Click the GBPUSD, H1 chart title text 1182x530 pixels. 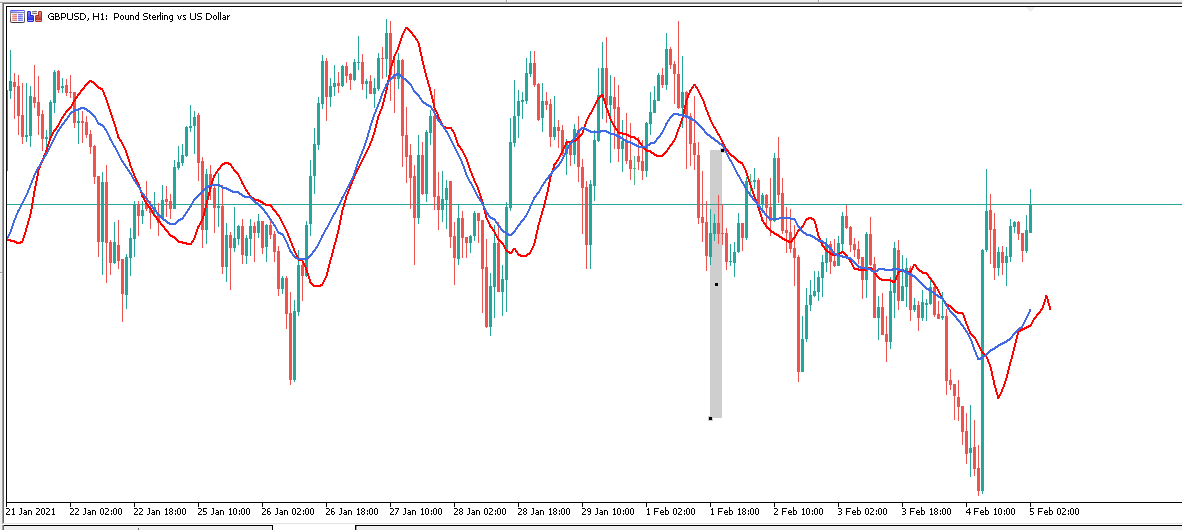139,17
